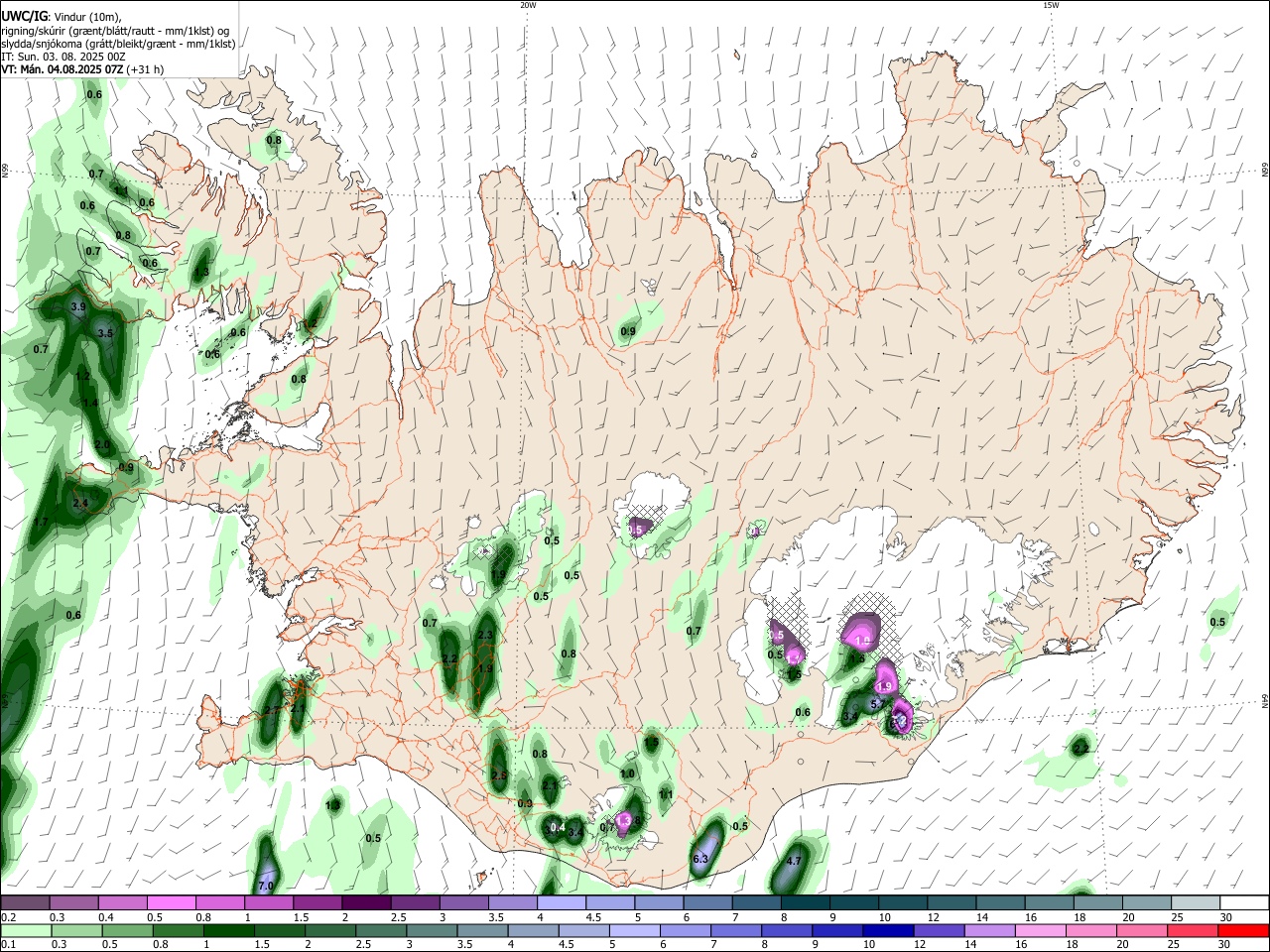Click the '5.7' value near the southeast glacier
Screen dimensions: 1270x952
[877, 704]
